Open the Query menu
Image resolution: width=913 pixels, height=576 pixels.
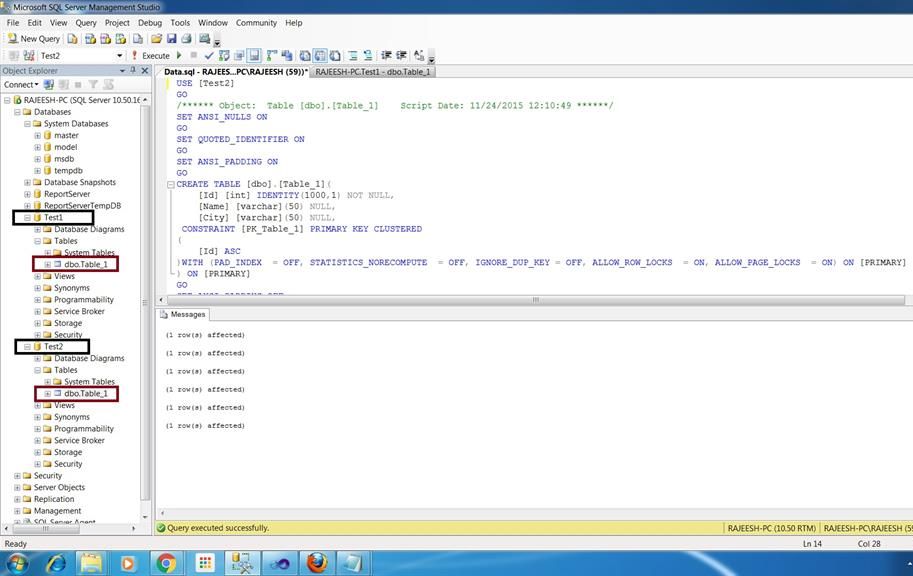coord(86,22)
